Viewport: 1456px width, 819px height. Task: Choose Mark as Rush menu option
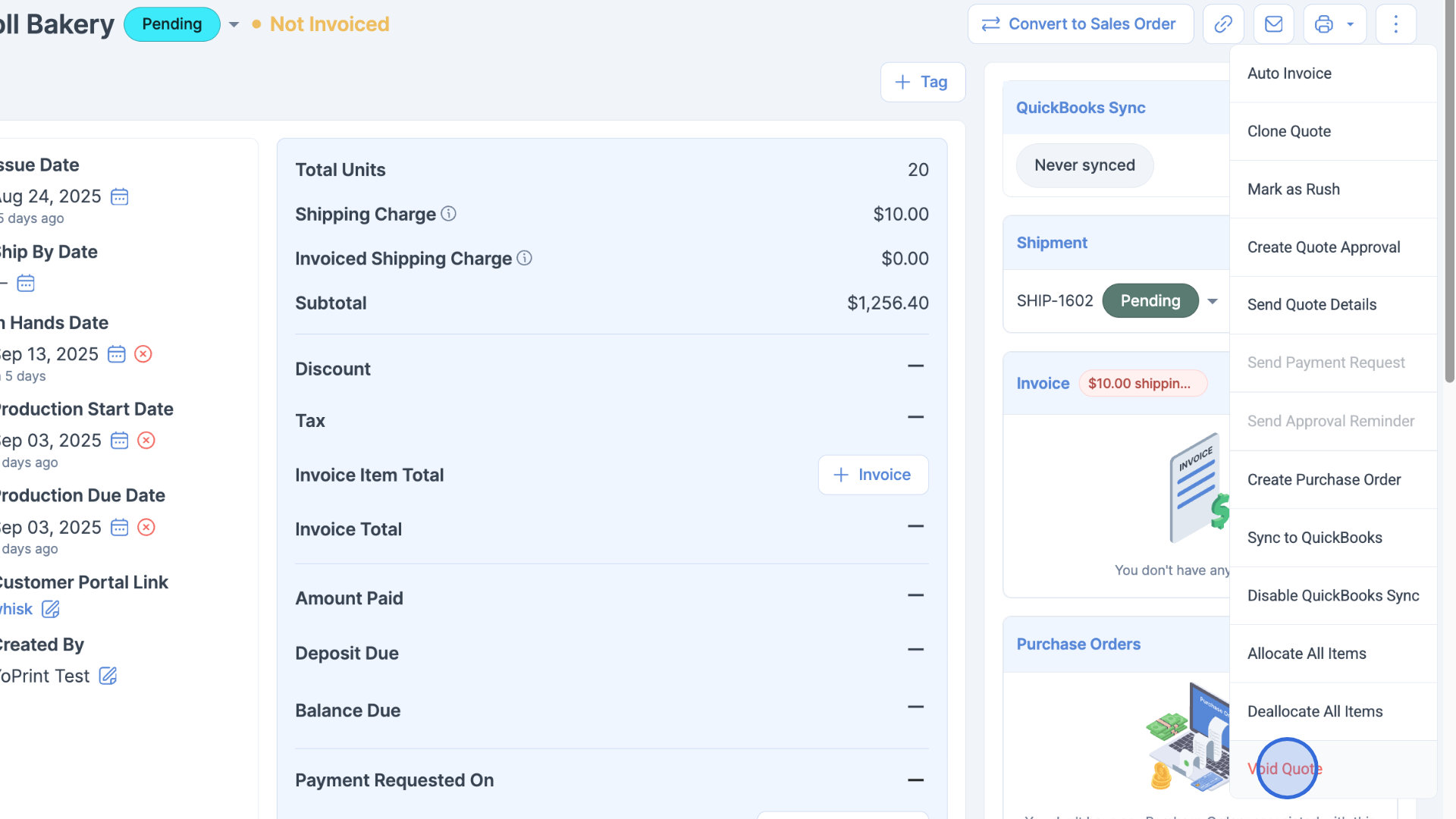tap(1294, 190)
